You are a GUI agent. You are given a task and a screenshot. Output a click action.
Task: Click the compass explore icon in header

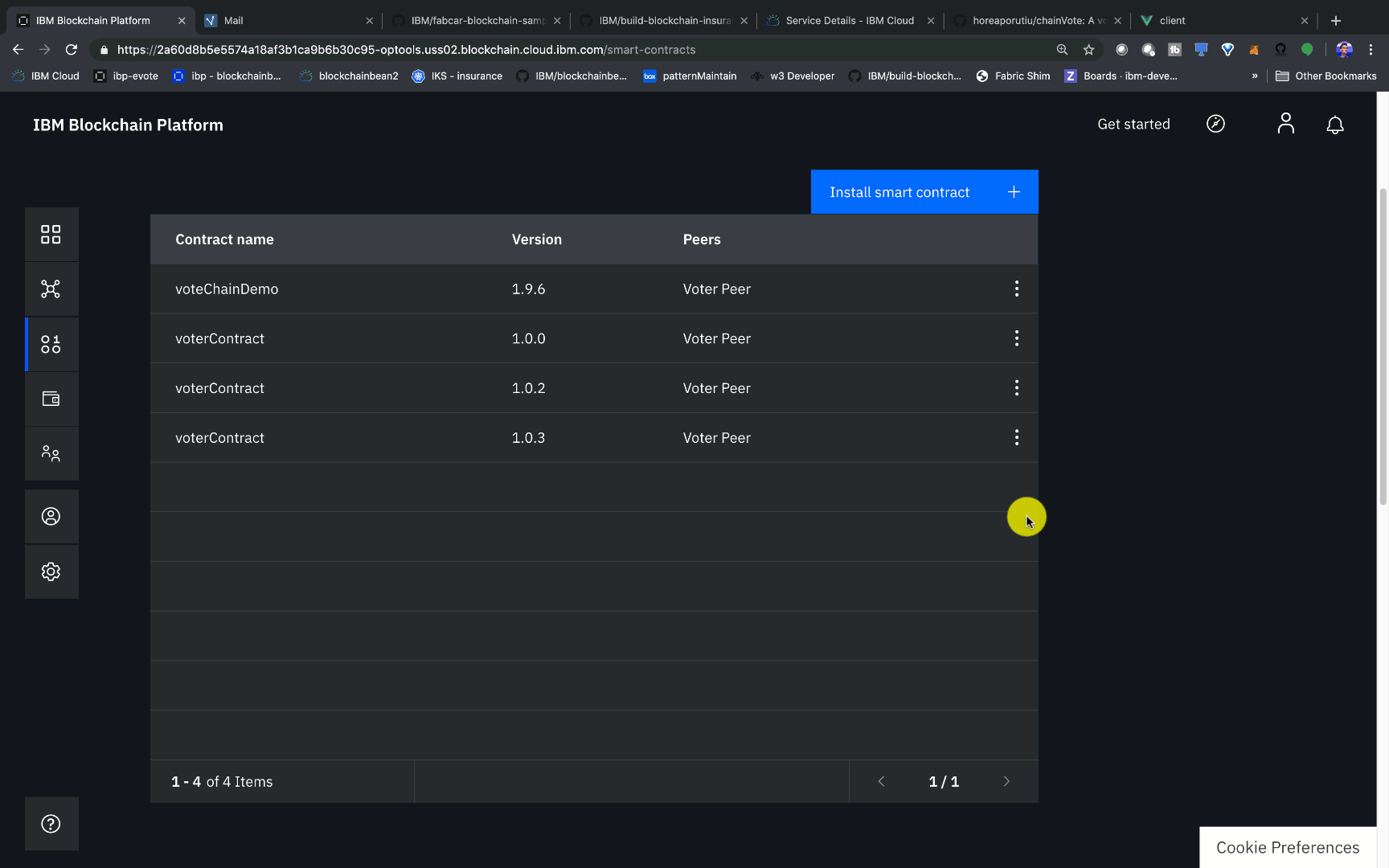pos(1215,124)
